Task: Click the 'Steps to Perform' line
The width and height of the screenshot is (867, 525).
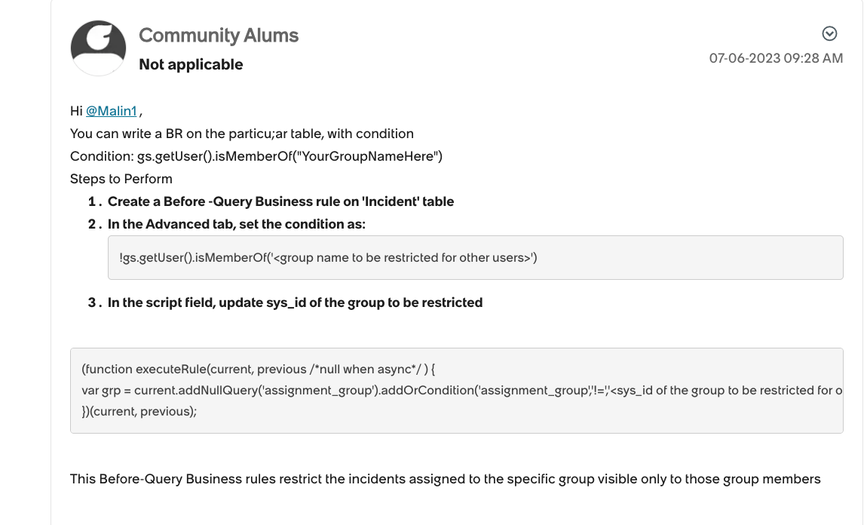Action: pos(121,179)
